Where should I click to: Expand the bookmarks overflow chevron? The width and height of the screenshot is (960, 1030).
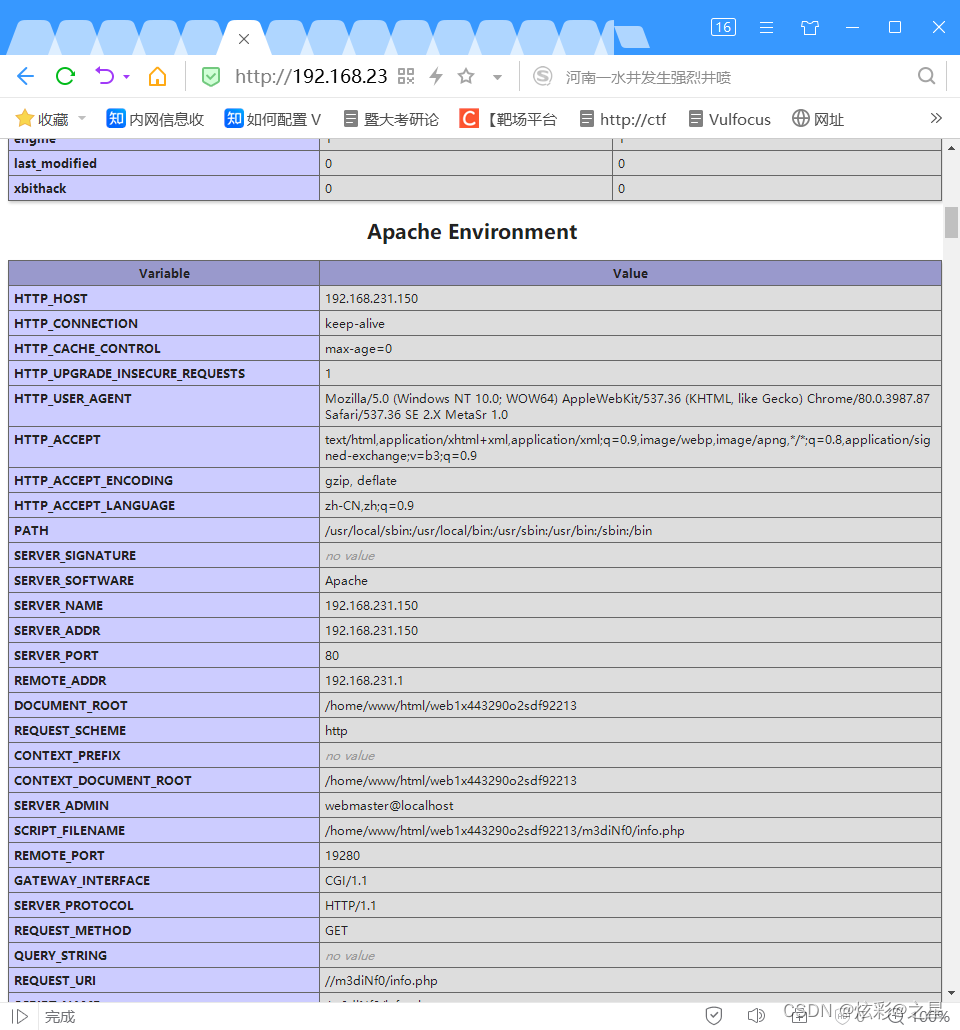click(936, 117)
